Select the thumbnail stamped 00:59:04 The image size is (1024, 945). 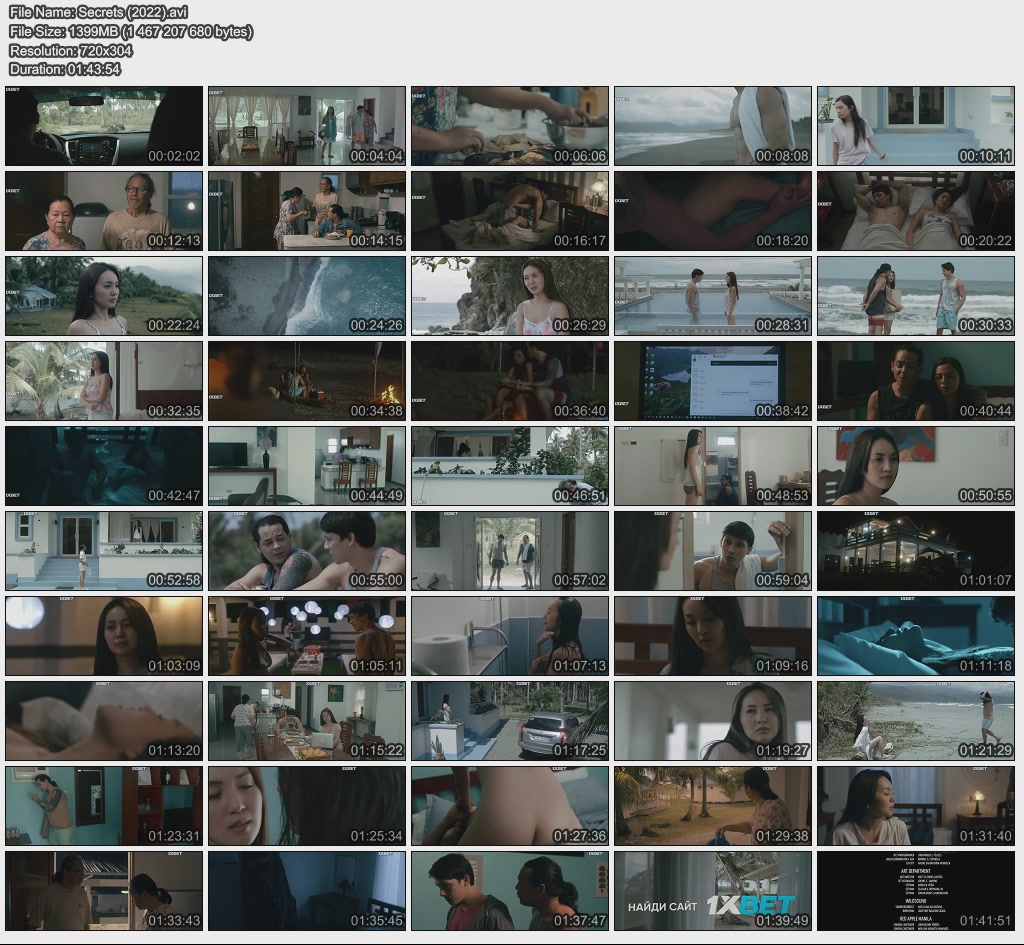[712, 551]
